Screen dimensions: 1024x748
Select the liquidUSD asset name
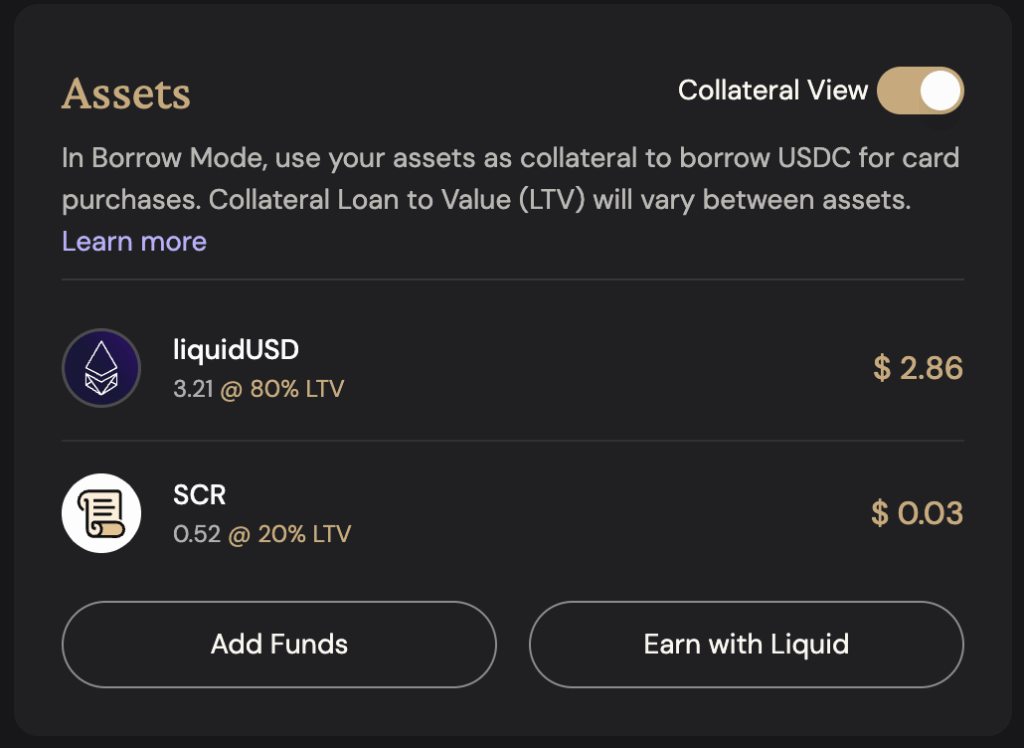point(236,350)
